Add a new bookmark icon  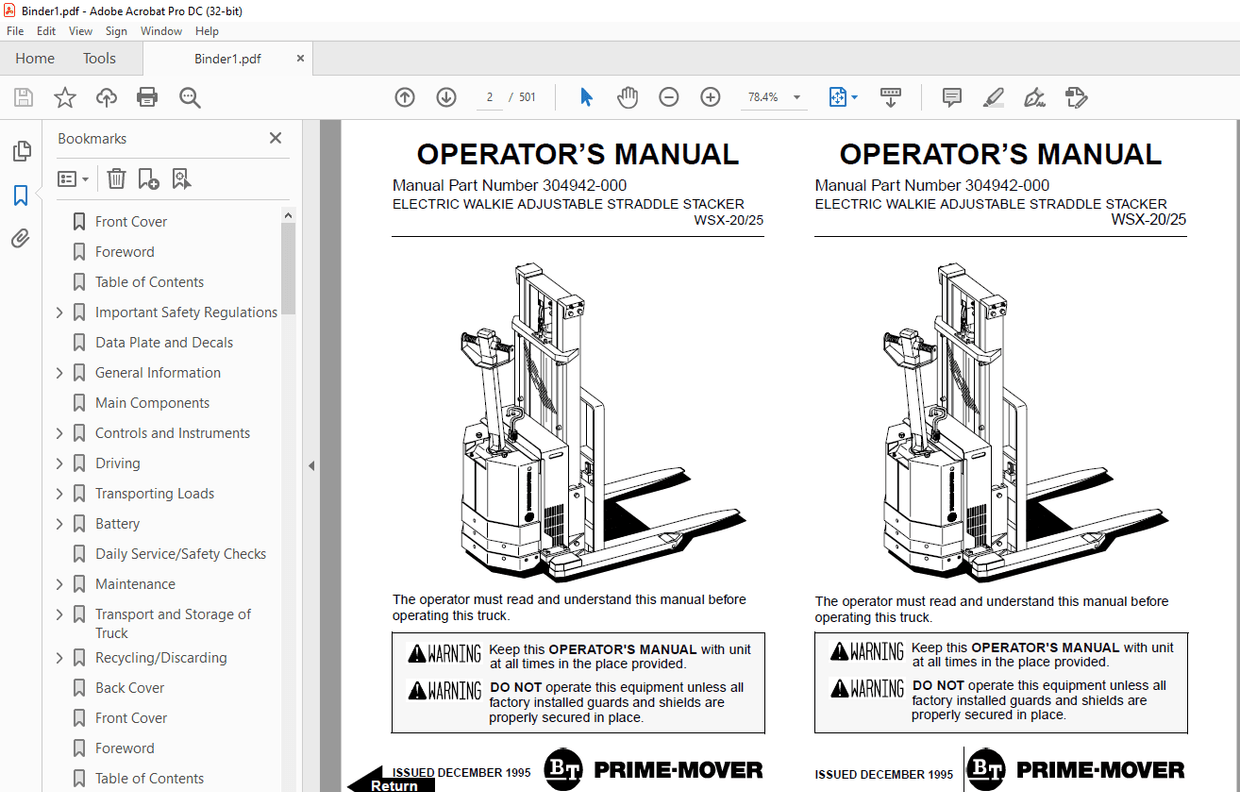(148, 178)
